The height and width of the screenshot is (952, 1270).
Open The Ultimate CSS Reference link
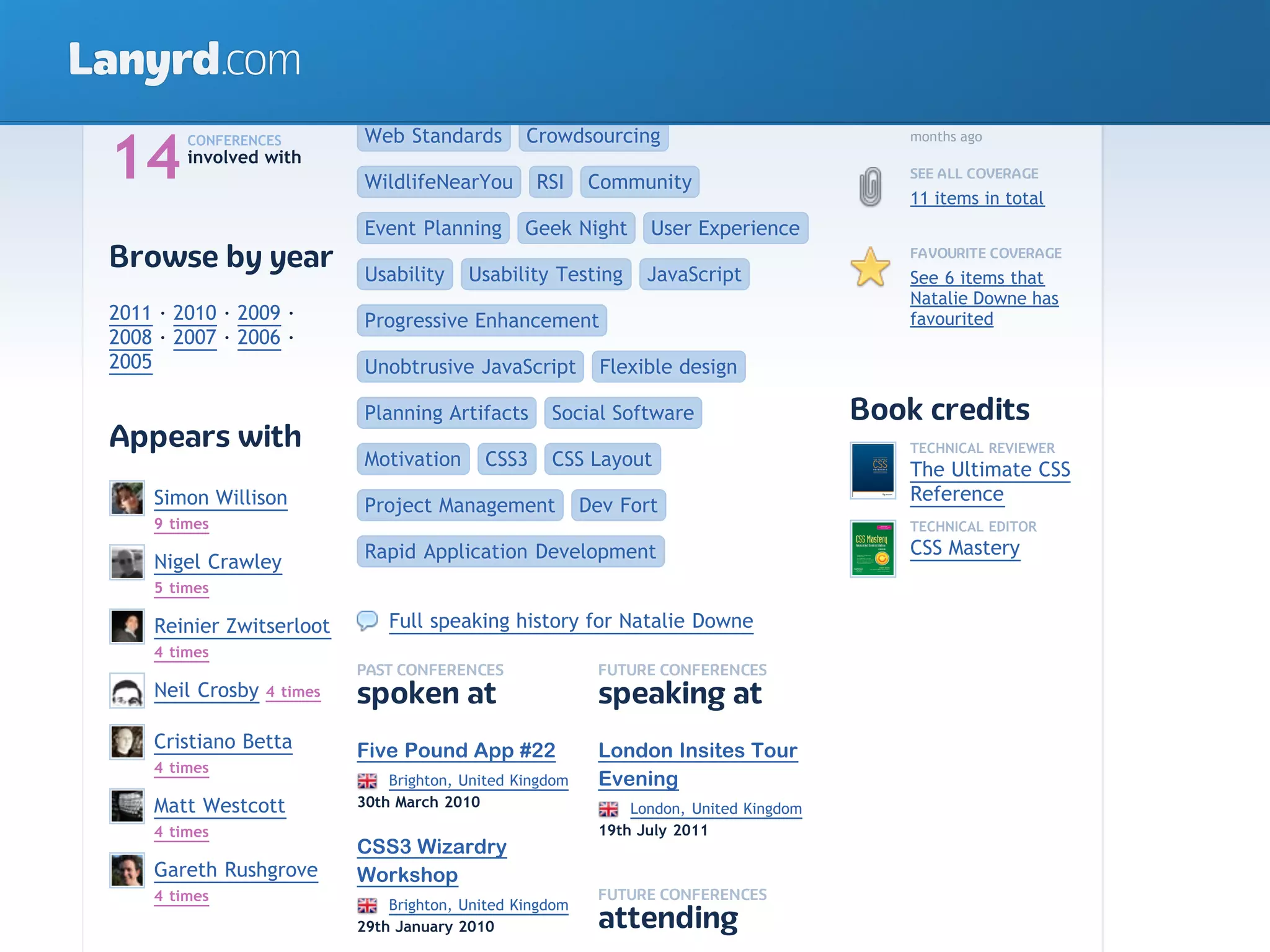pyautogui.click(x=990, y=482)
